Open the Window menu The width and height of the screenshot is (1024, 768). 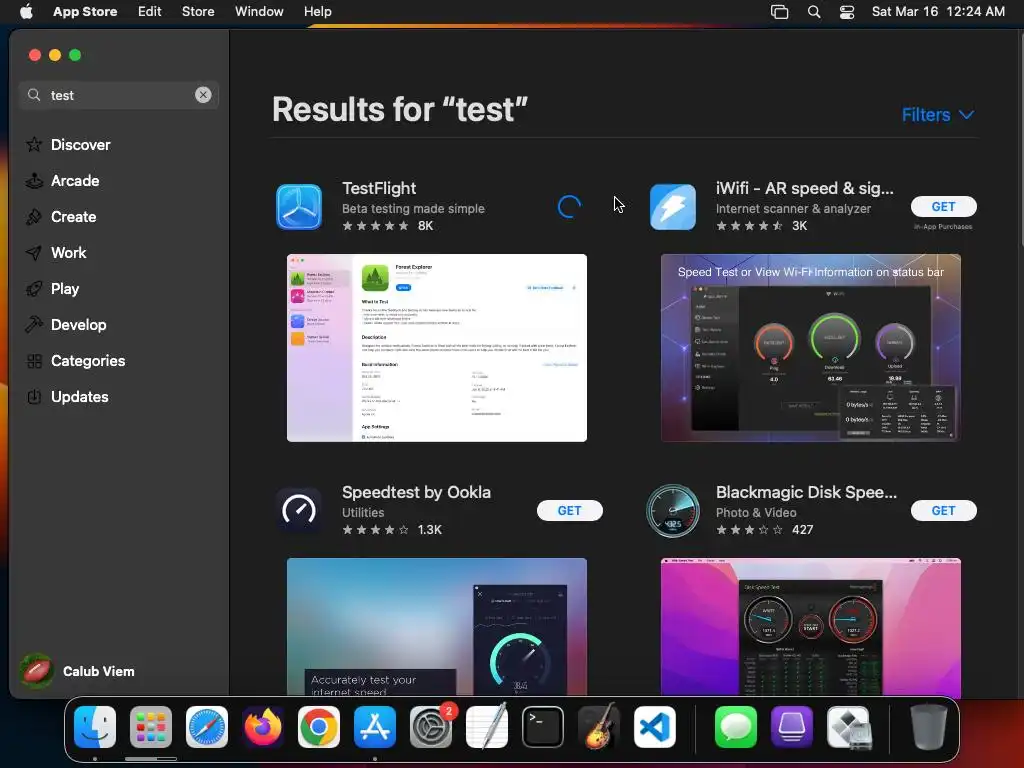(x=259, y=11)
